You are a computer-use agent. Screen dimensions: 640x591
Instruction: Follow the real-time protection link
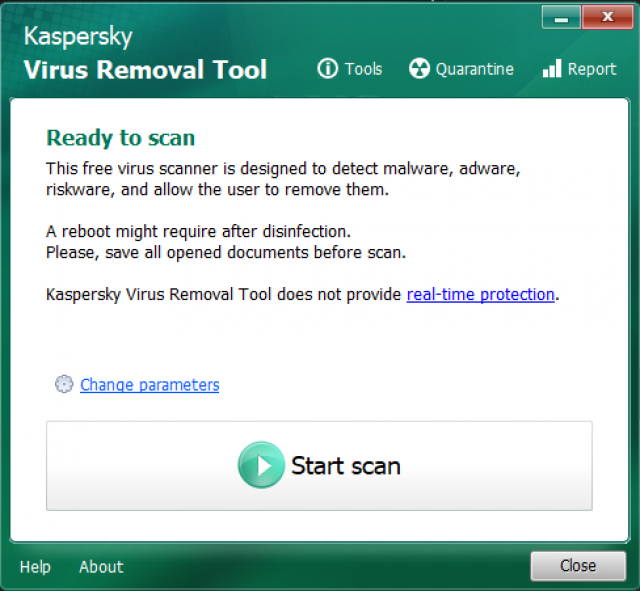pyautogui.click(x=480, y=294)
